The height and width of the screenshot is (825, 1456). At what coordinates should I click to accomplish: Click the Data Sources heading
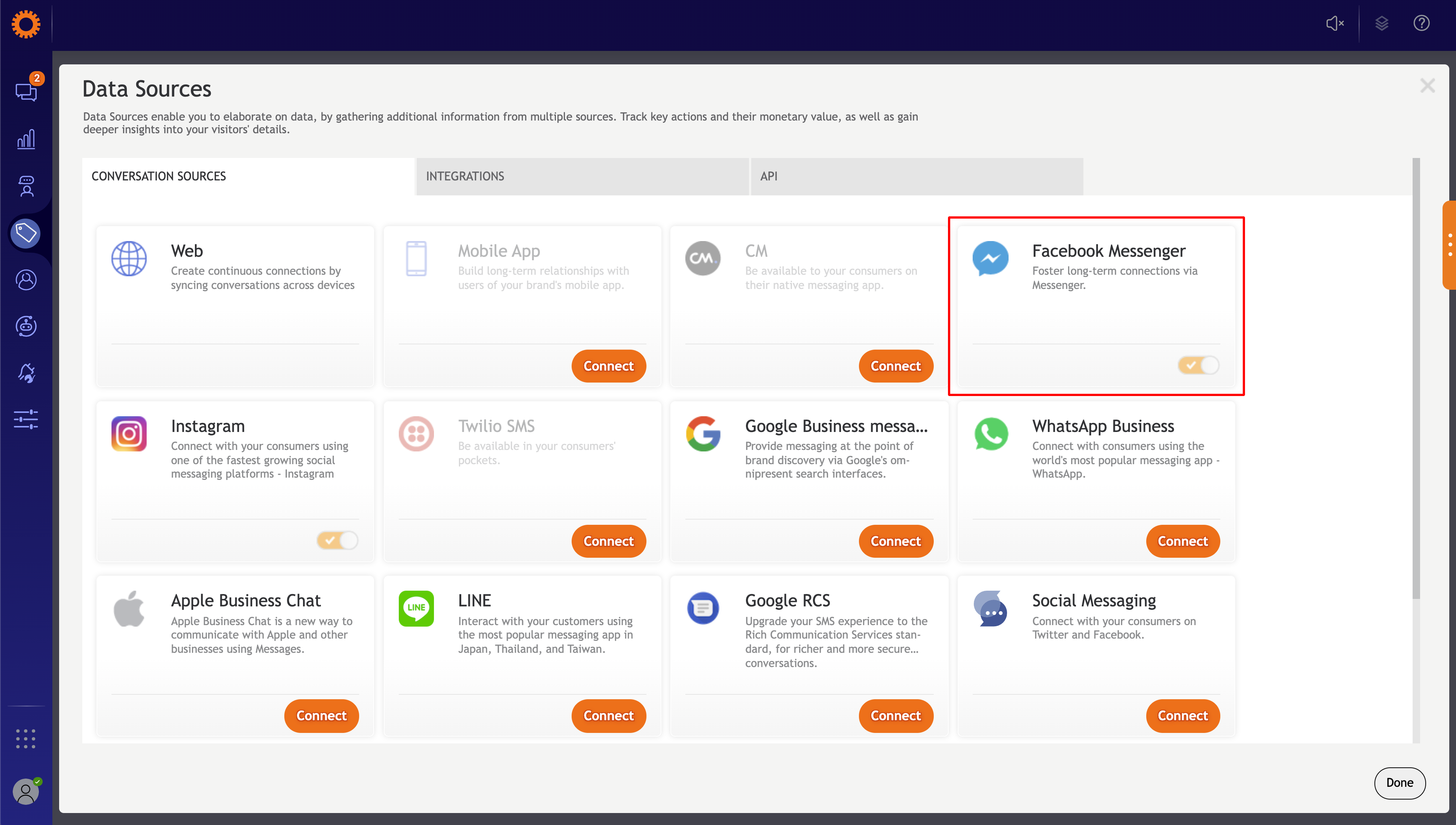click(147, 89)
